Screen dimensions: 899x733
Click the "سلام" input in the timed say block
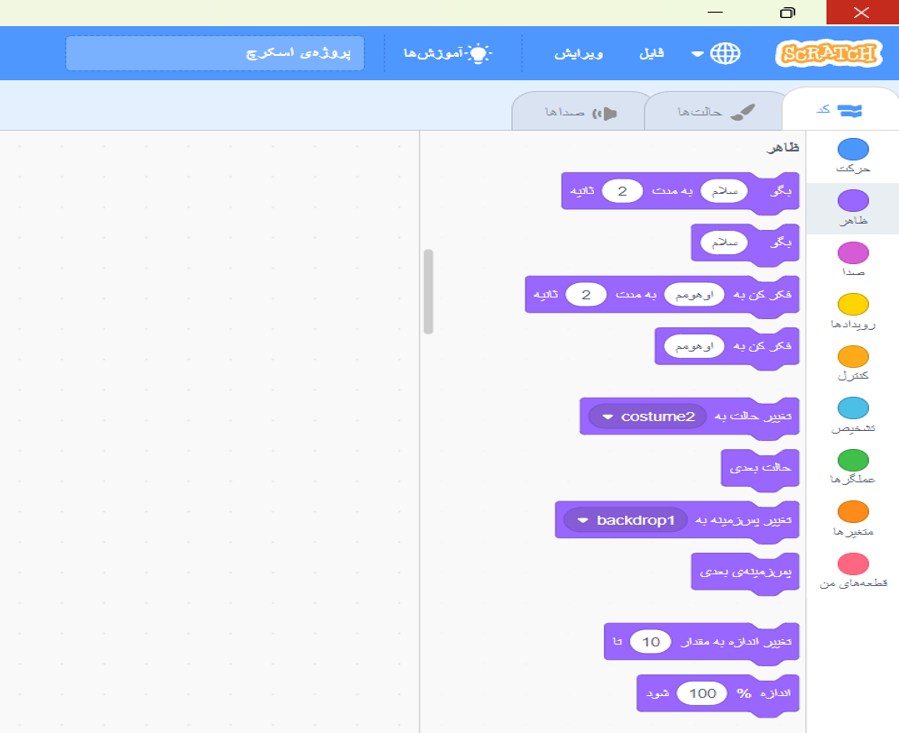pyautogui.click(x=724, y=191)
